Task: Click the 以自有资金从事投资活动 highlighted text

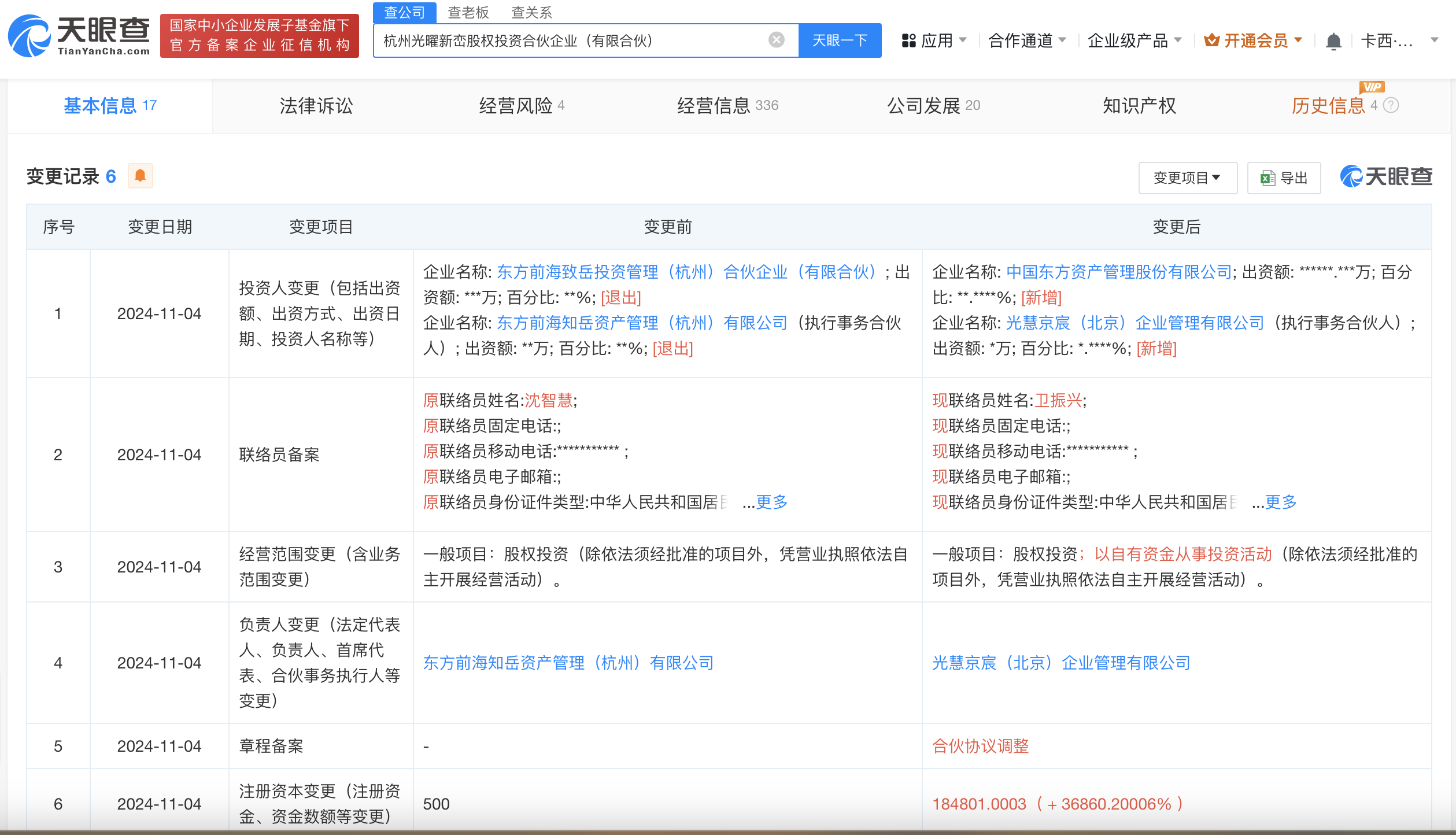Action: click(1182, 554)
